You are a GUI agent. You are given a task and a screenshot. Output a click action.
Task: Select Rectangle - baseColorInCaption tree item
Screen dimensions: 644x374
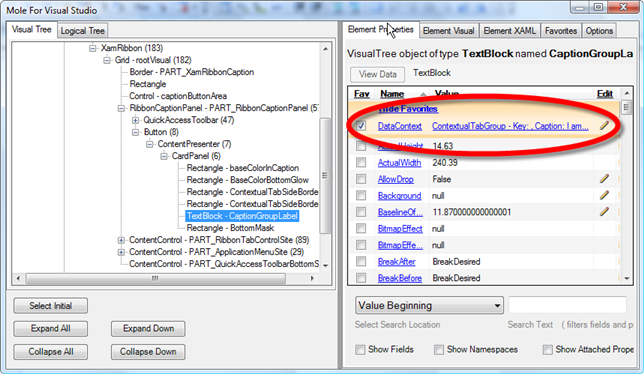pyautogui.click(x=242, y=168)
